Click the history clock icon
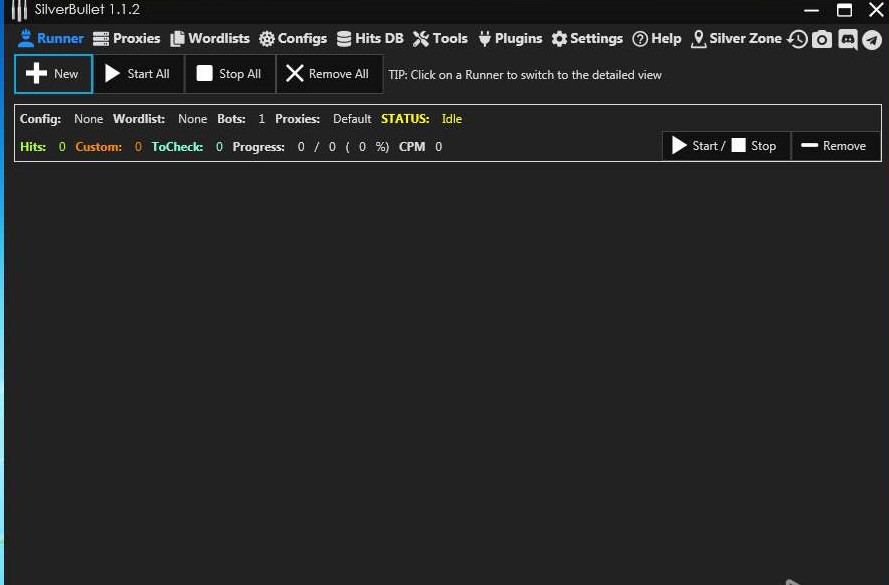 797,39
